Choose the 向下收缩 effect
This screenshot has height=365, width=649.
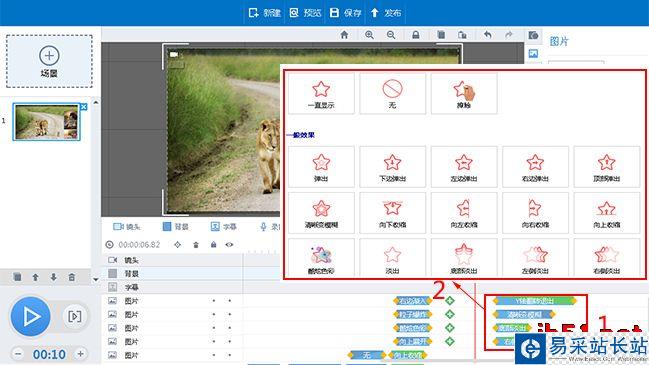tap(392, 213)
